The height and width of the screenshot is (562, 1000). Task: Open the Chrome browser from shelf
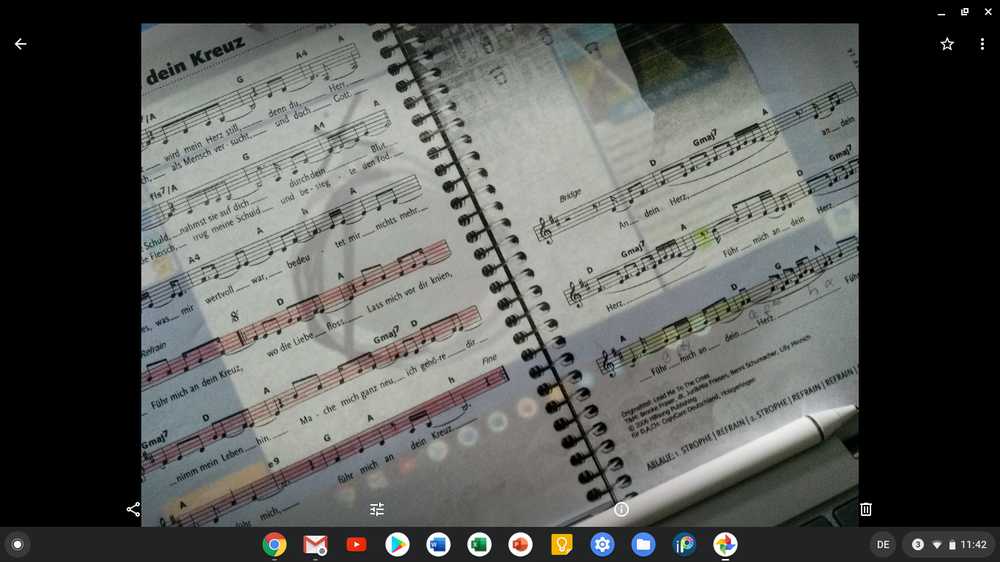pos(274,544)
